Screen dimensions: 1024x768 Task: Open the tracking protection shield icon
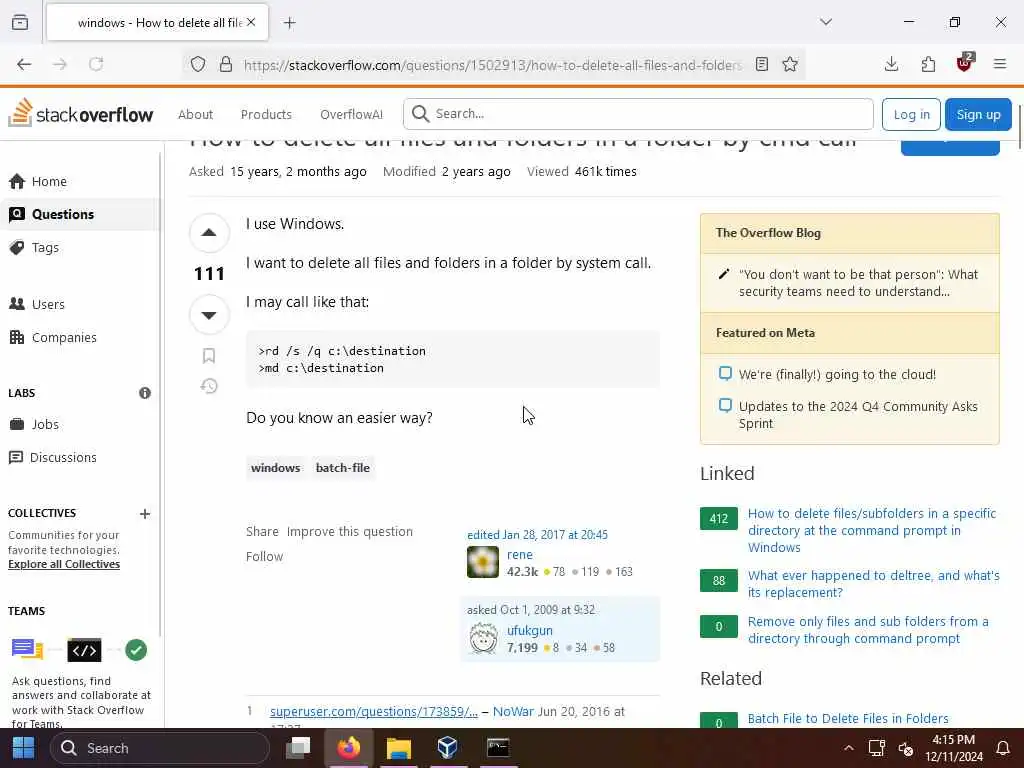[x=198, y=64]
